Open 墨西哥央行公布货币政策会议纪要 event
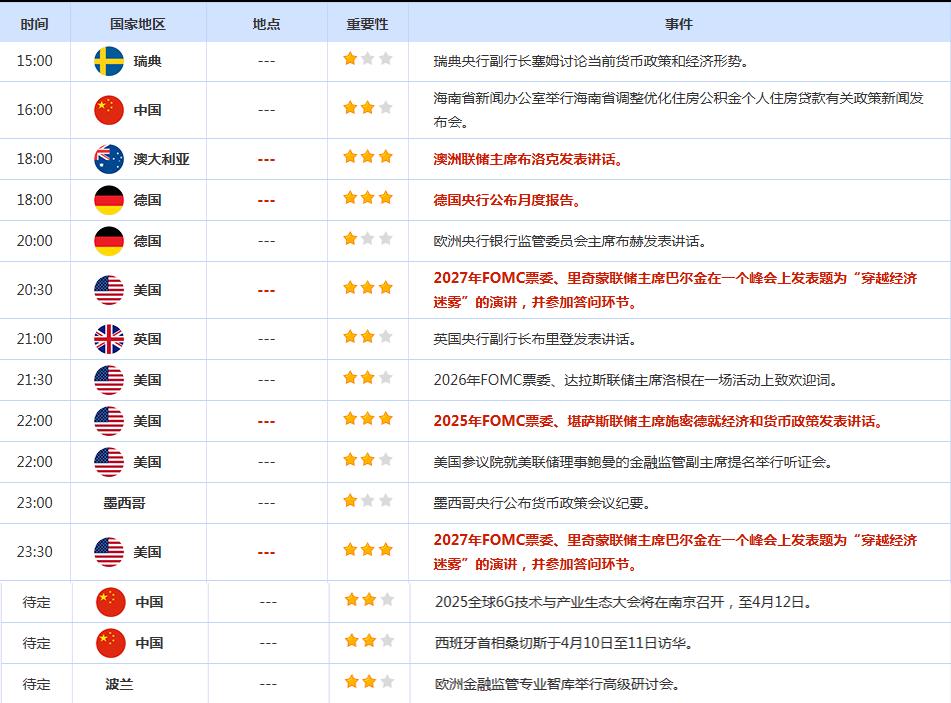This screenshot has height=703, width=951. pos(542,503)
